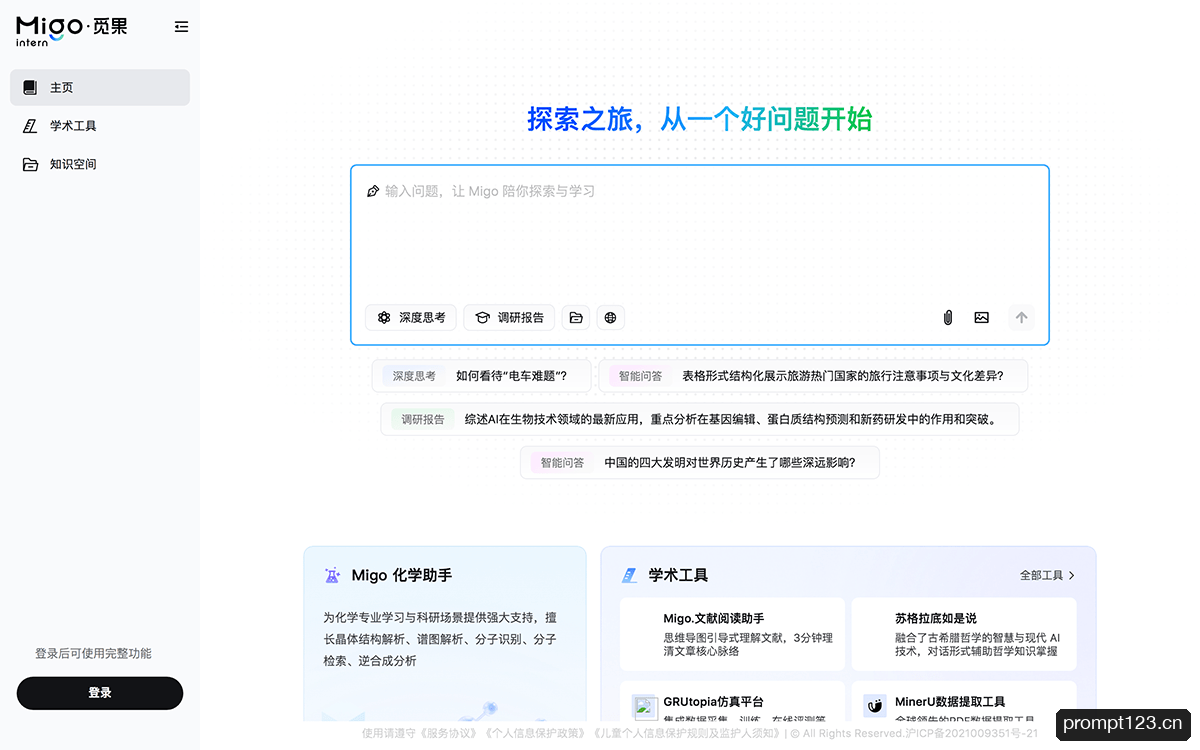Toggle 调研报告 mode
Image resolution: width=1200 pixels, height=750 pixels.
(x=509, y=317)
